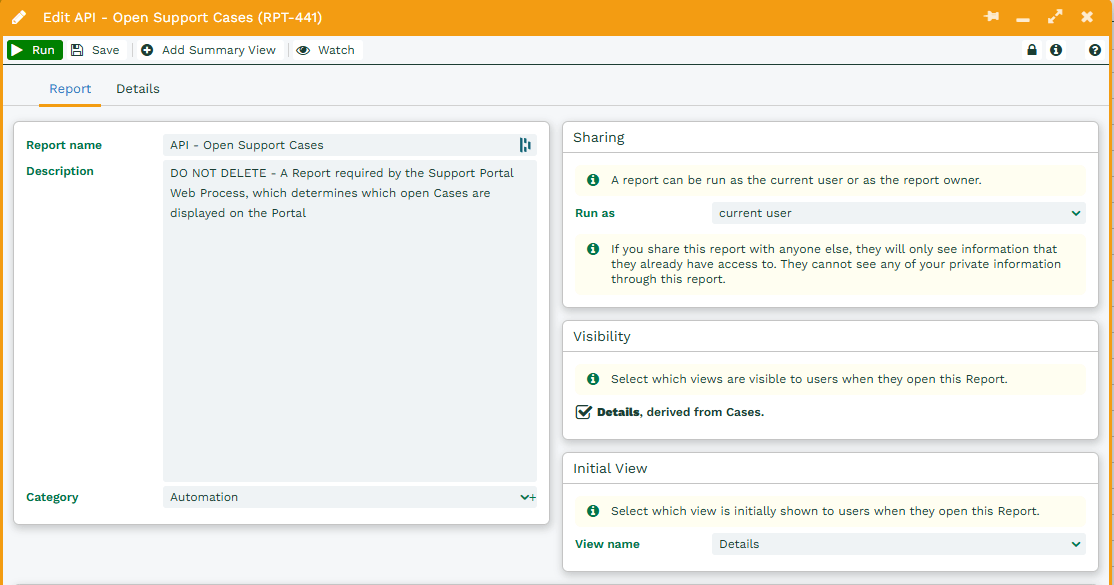This screenshot has height=585, width=1114.
Task: Open help via question mark icon
Action: pyautogui.click(x=1095, y=50)
